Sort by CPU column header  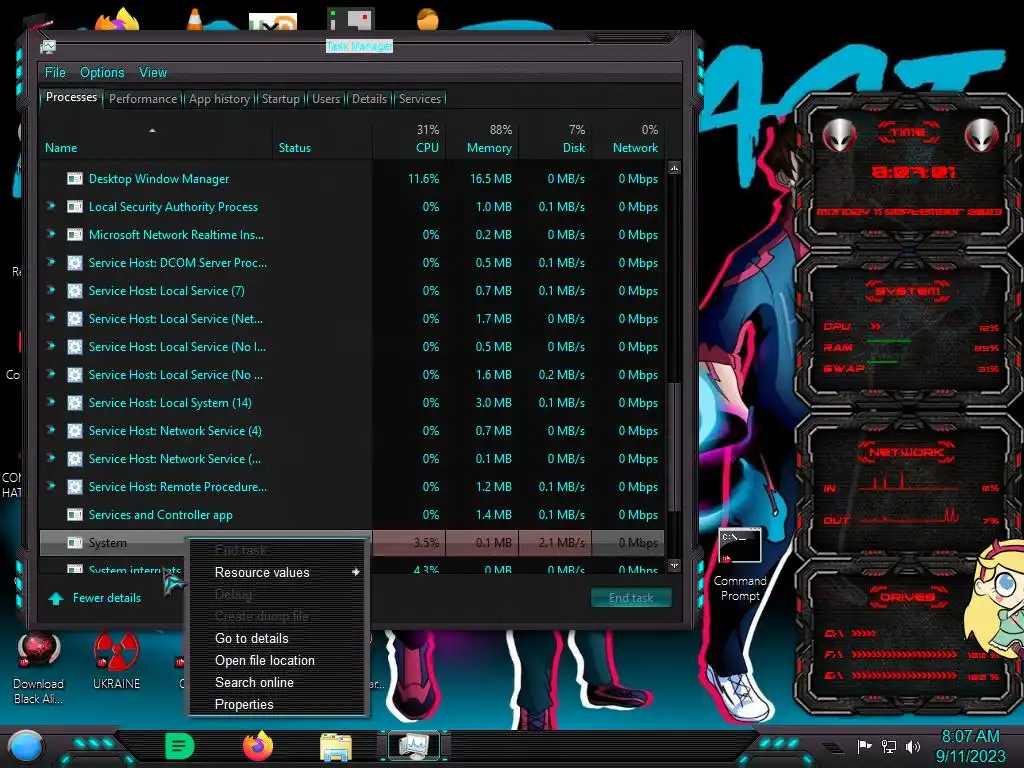click(427, 148)
